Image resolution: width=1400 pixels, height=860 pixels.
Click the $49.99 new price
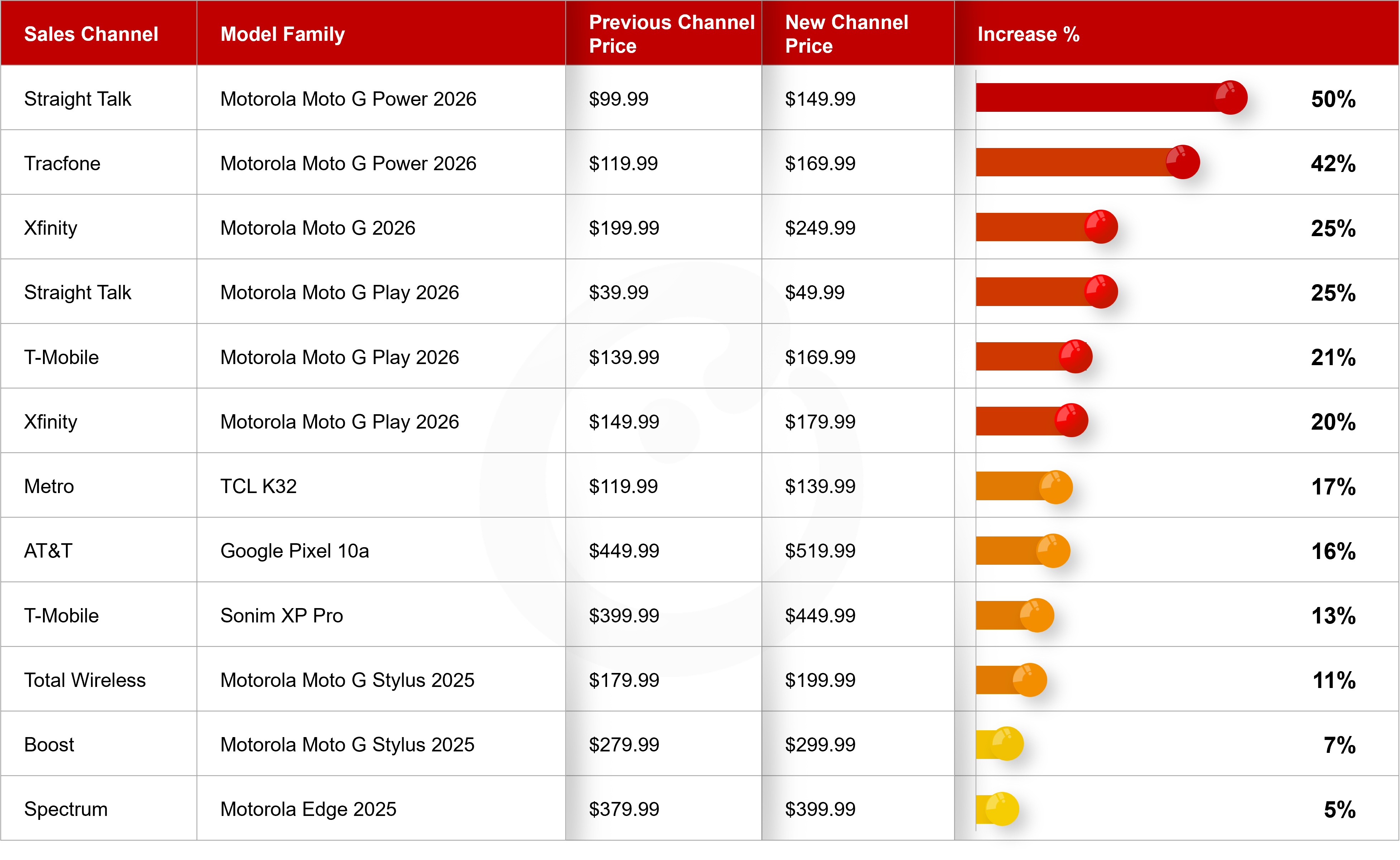pyautogui.click(x=814, y=292)
